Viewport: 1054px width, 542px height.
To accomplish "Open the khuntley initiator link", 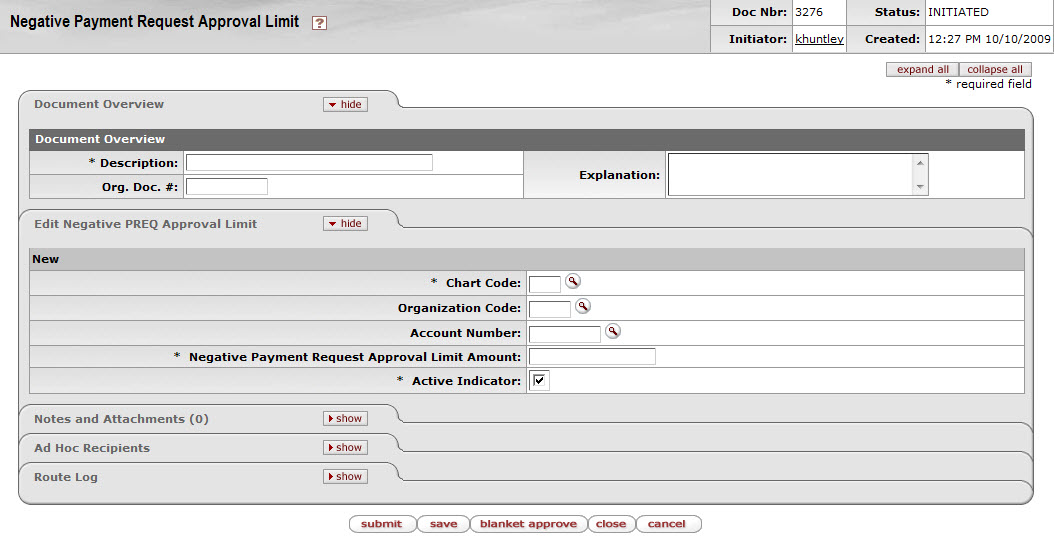I will coord(819,40).
